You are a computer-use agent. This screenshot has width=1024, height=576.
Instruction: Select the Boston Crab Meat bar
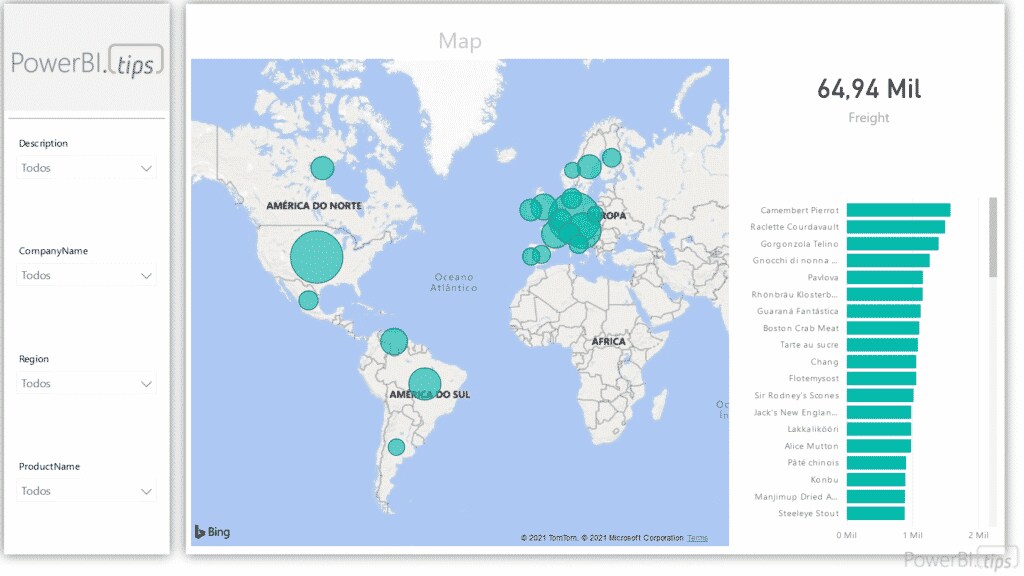(883, 328)
